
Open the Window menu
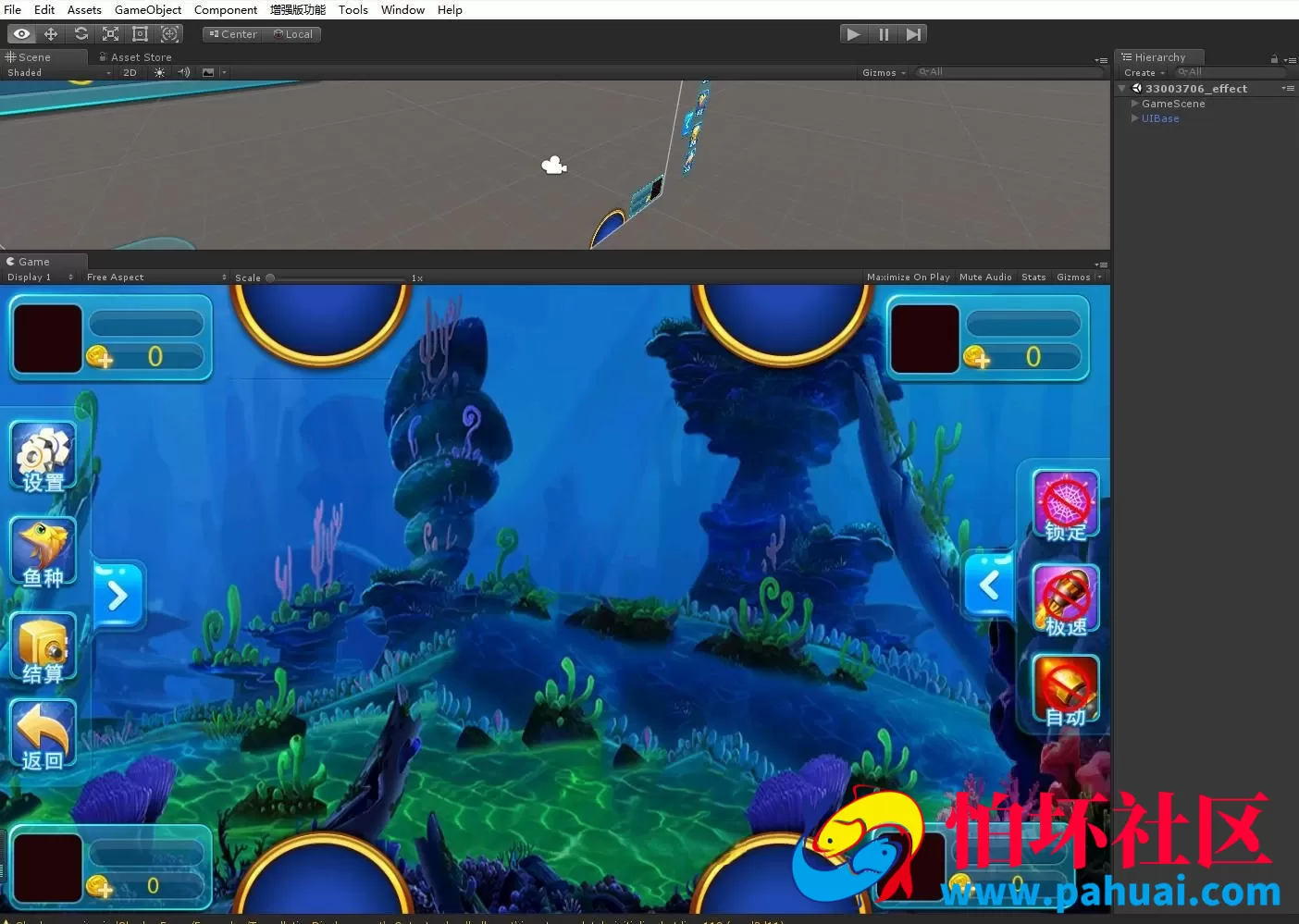403,9
